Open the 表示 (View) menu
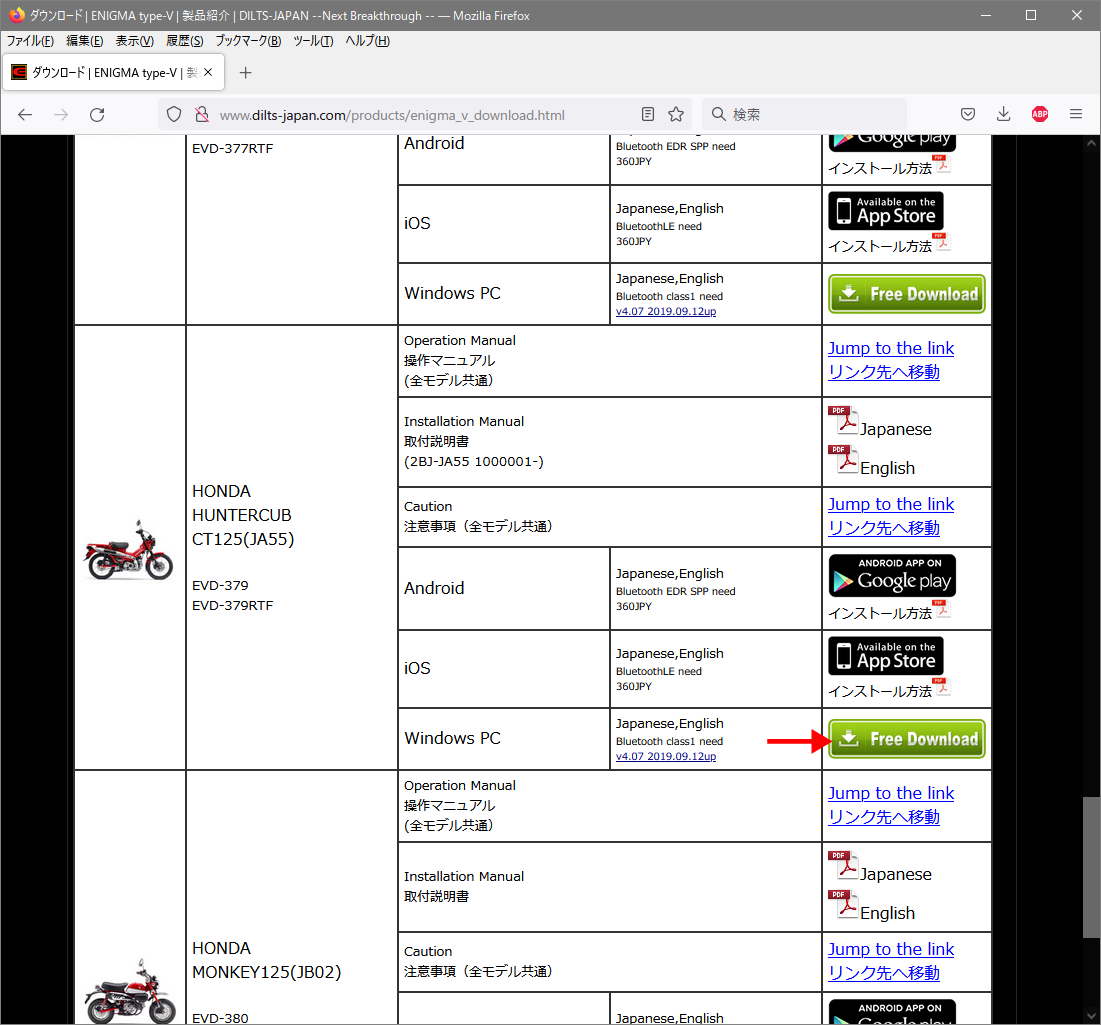 pyautogui.click(x=135, y=41)
